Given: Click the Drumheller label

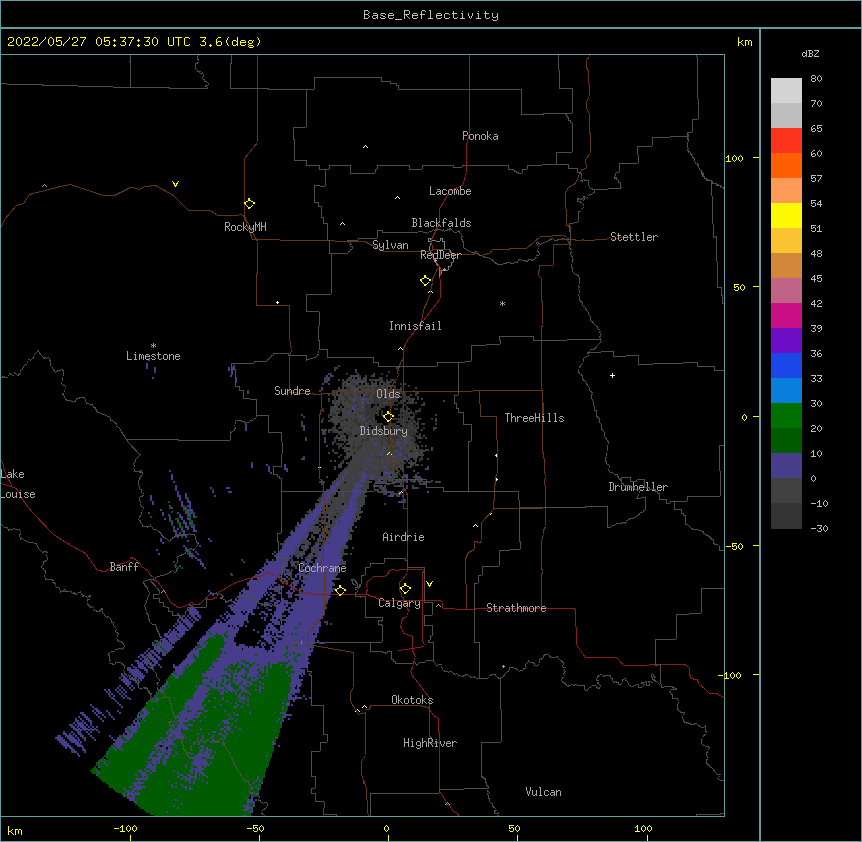Looking at the screenshot, I should [638, 487].
